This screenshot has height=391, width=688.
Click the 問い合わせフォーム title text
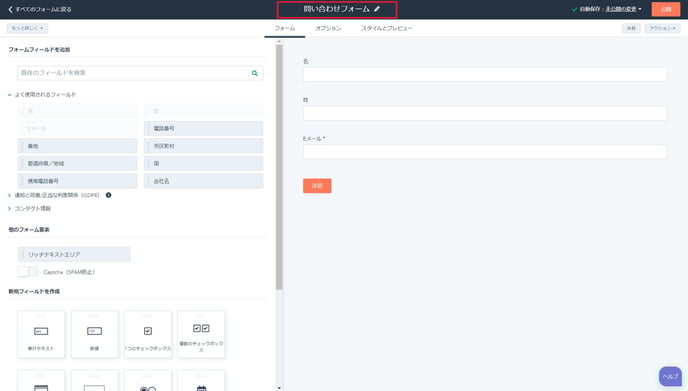click(x=337, y=9)
